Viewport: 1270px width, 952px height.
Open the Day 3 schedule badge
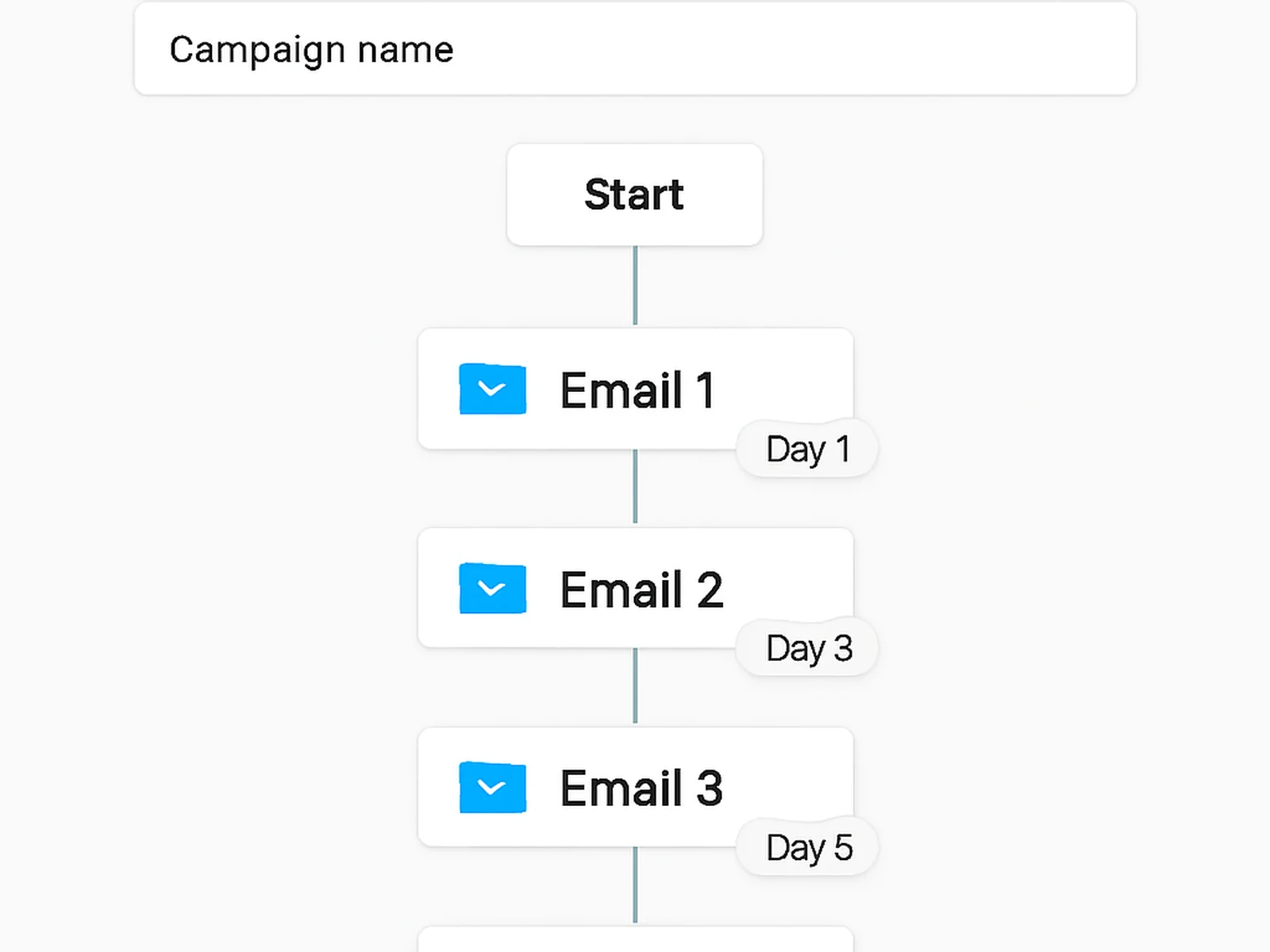806,647
